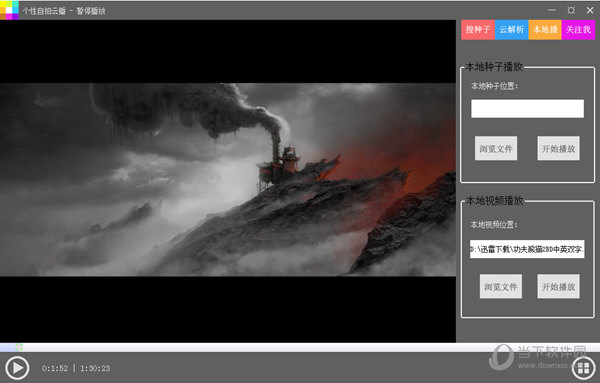Click the 本地种子位置 input field
Screen dimensions: 600x383
(x=527, y=109)
